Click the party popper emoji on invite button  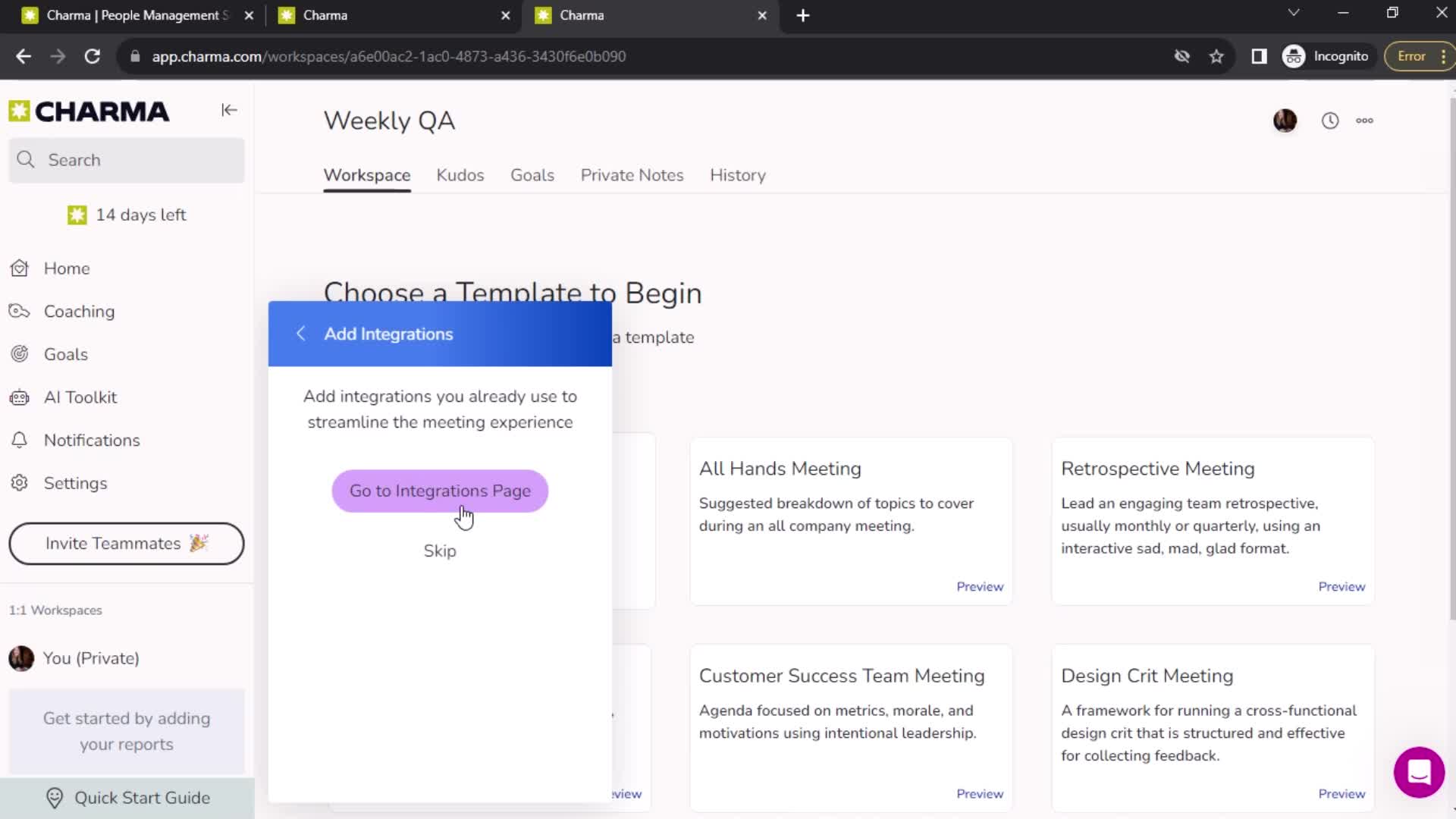(199, 543)
